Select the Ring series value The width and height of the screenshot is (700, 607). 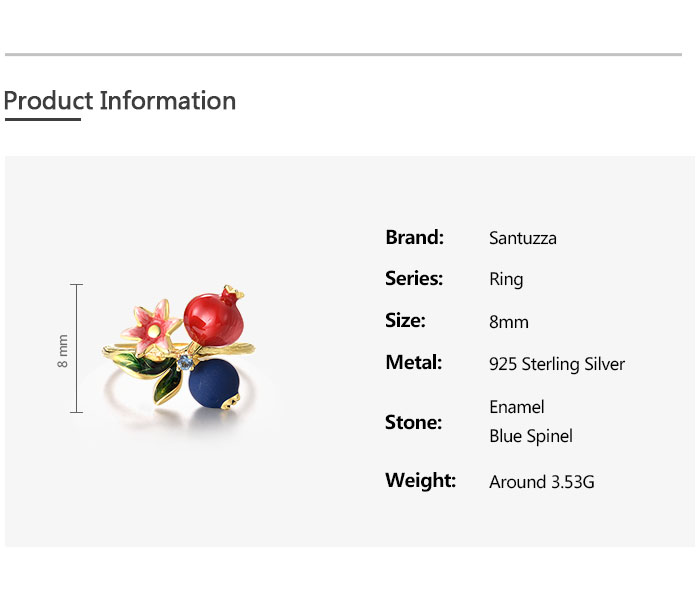(x=506, y=280)
